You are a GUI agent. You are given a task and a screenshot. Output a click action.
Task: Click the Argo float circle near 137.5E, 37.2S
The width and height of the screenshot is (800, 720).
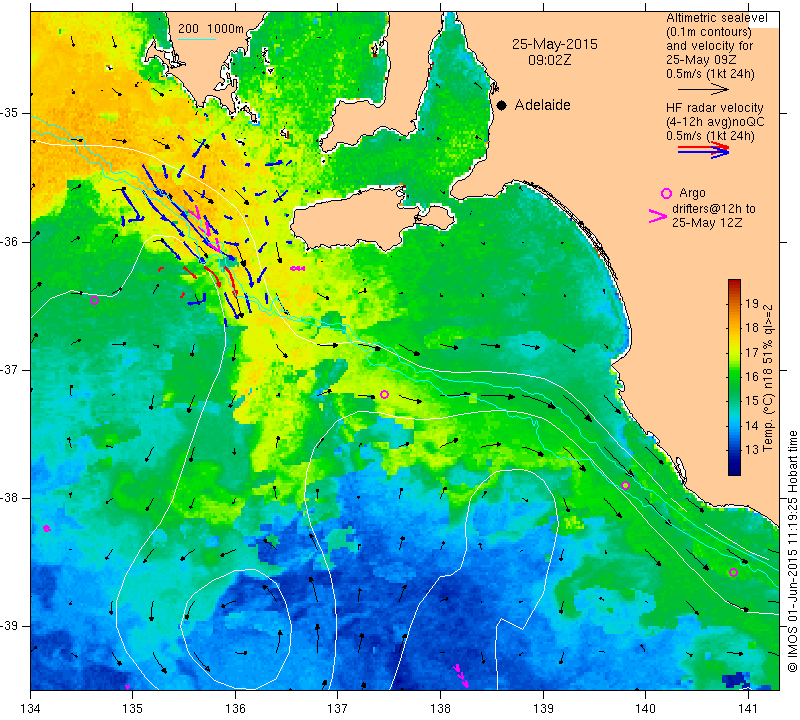[x=385, y=394]
